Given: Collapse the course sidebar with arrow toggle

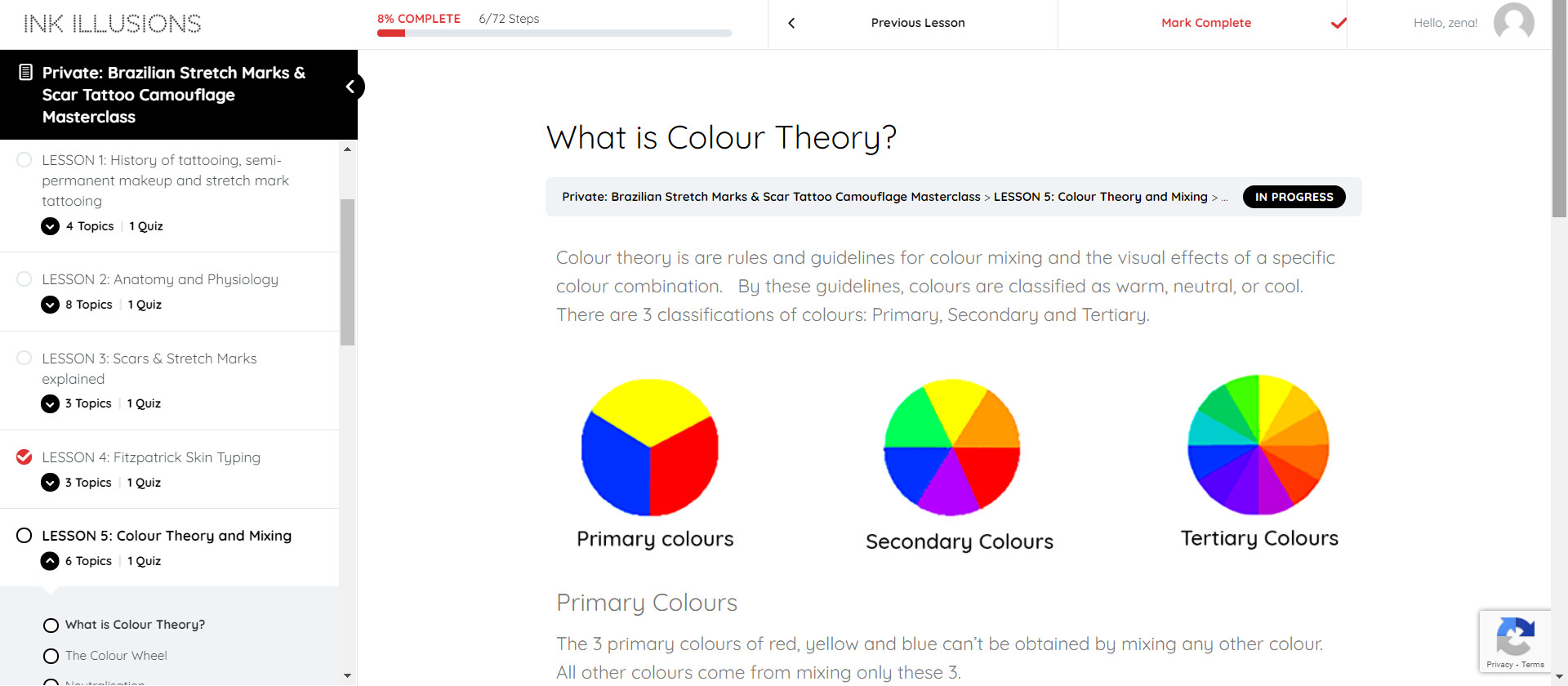Looking at the screenshot, I should 350,87.
